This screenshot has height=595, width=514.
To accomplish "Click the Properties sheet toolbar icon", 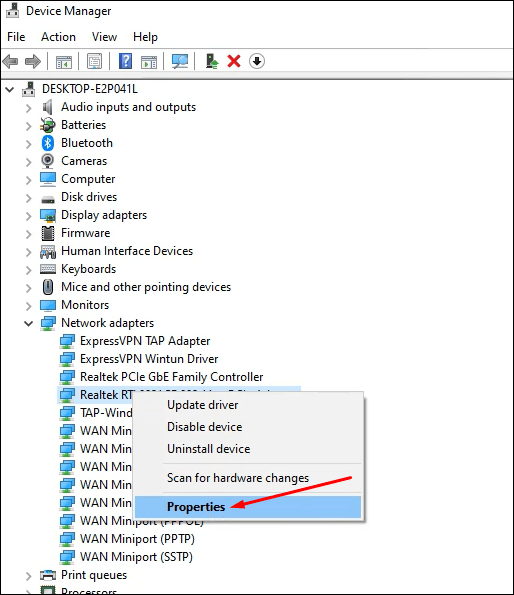I will pos(94,61).
